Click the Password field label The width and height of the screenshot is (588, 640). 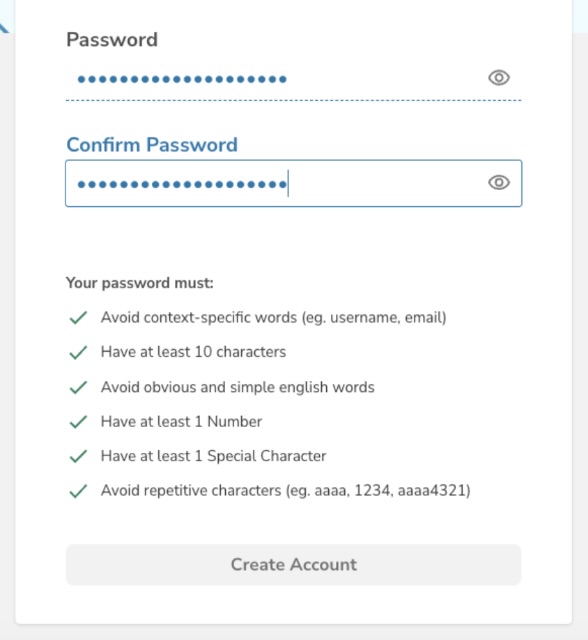click(112, 40)
